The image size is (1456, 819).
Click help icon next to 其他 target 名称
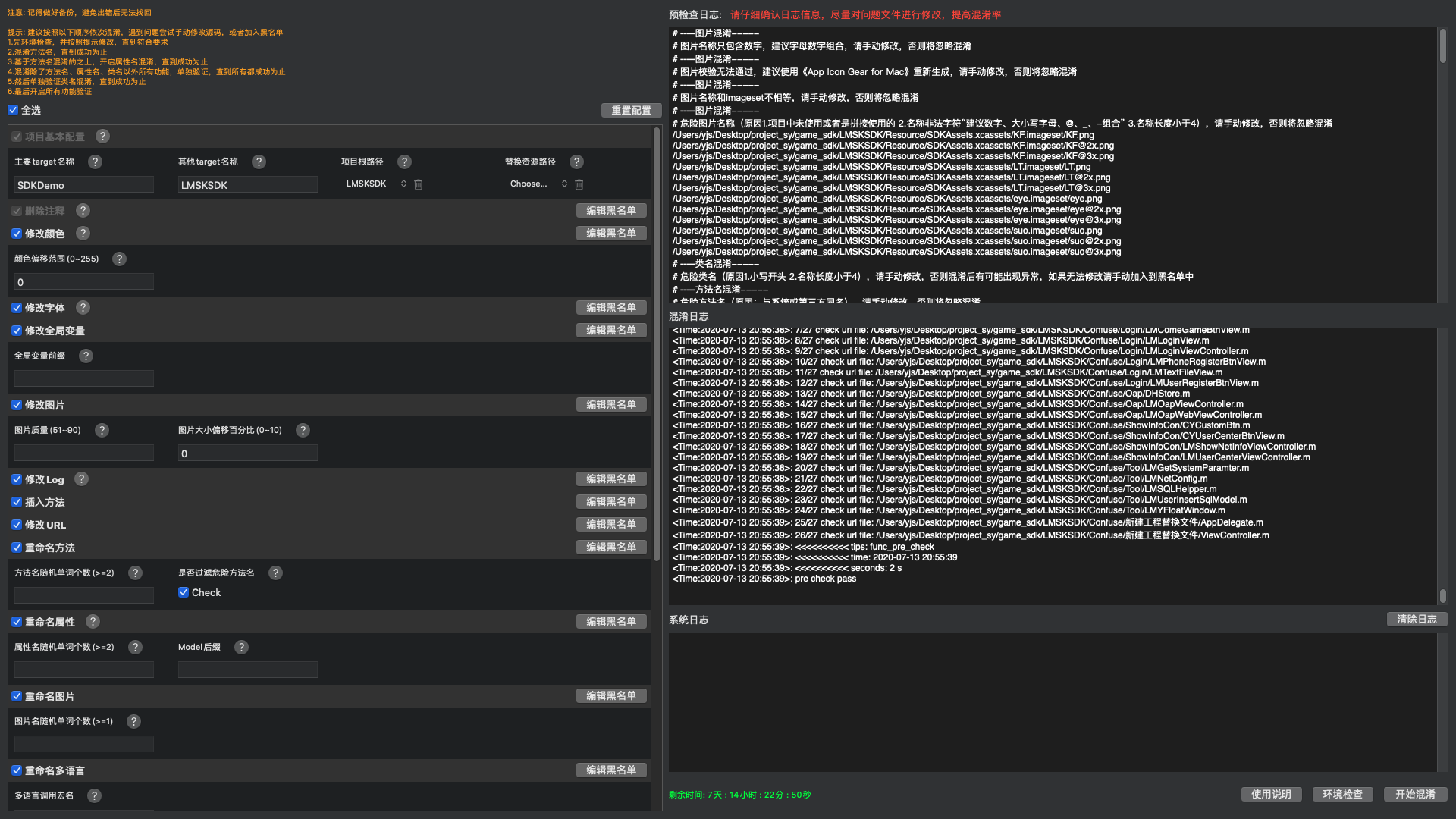pos(259,162)
